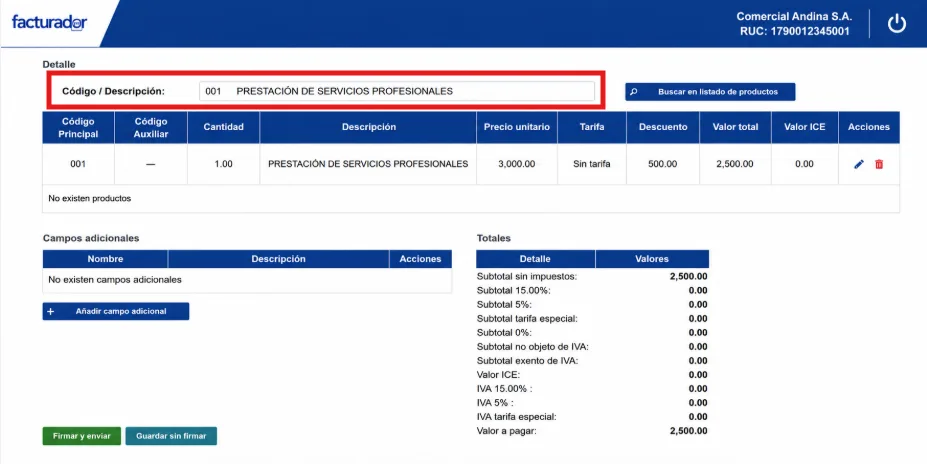The image size is (927, 464).
Task: Click Valor a pagar label
Action: [507, 431]
